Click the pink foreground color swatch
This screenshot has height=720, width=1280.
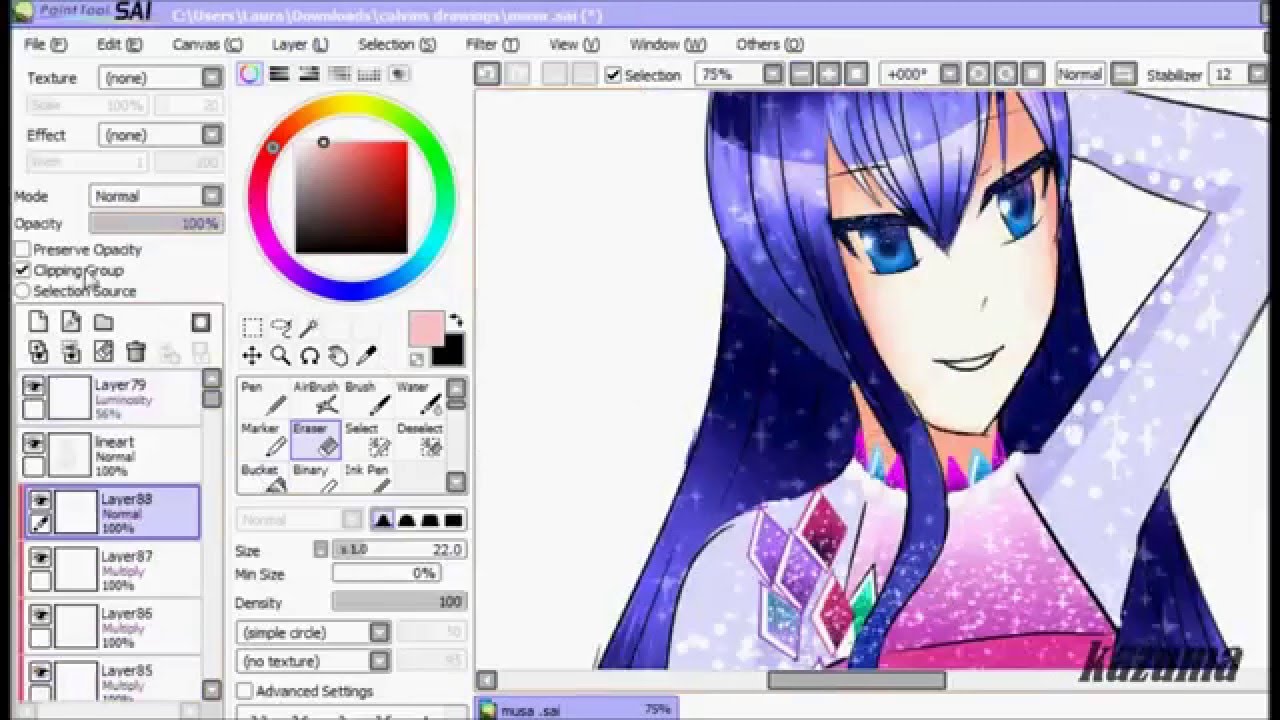pyautogui.click(x=425, y=328)
